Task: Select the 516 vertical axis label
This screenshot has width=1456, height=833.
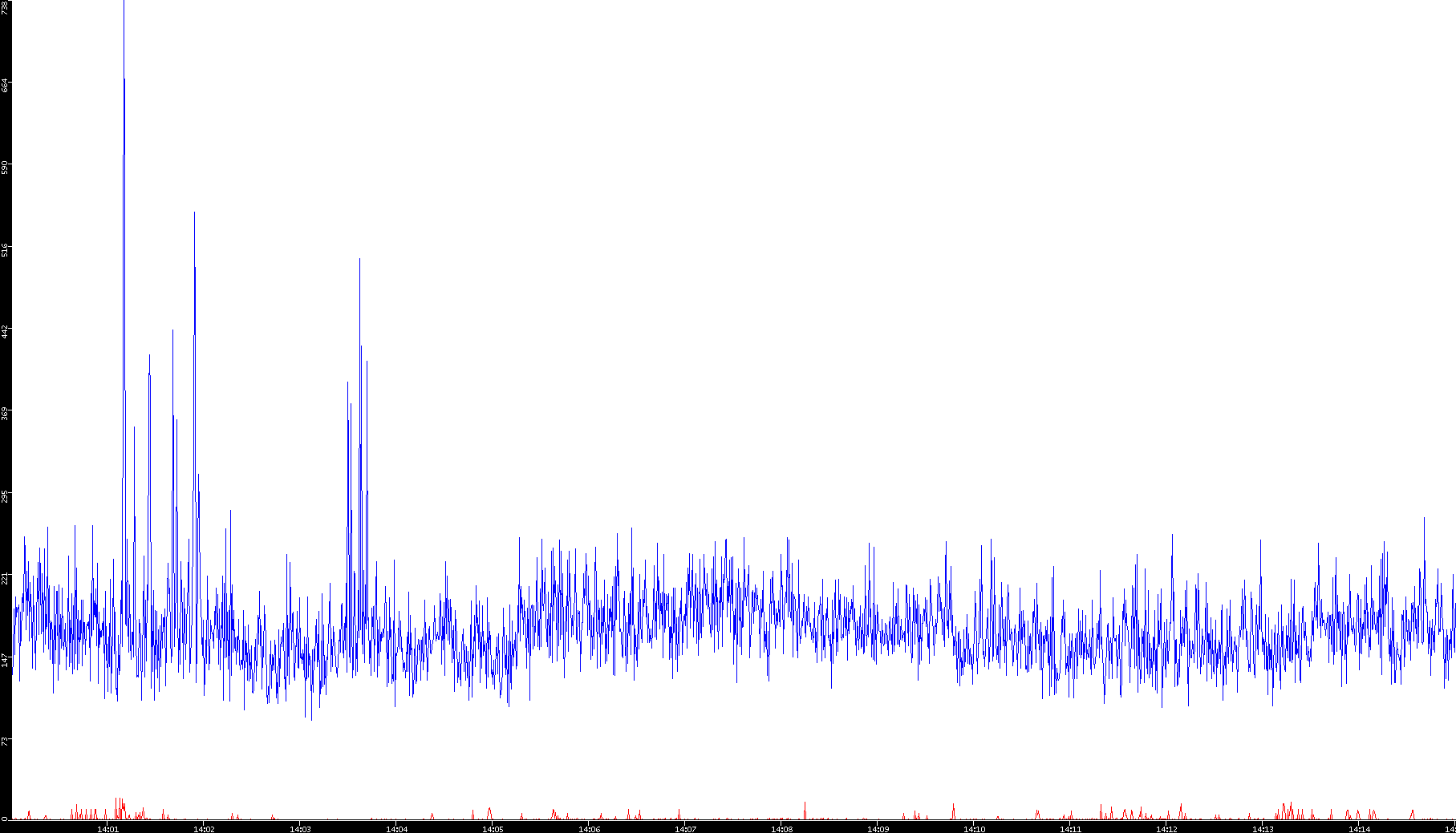Action: pyautogui.click(x=6, y=249)
